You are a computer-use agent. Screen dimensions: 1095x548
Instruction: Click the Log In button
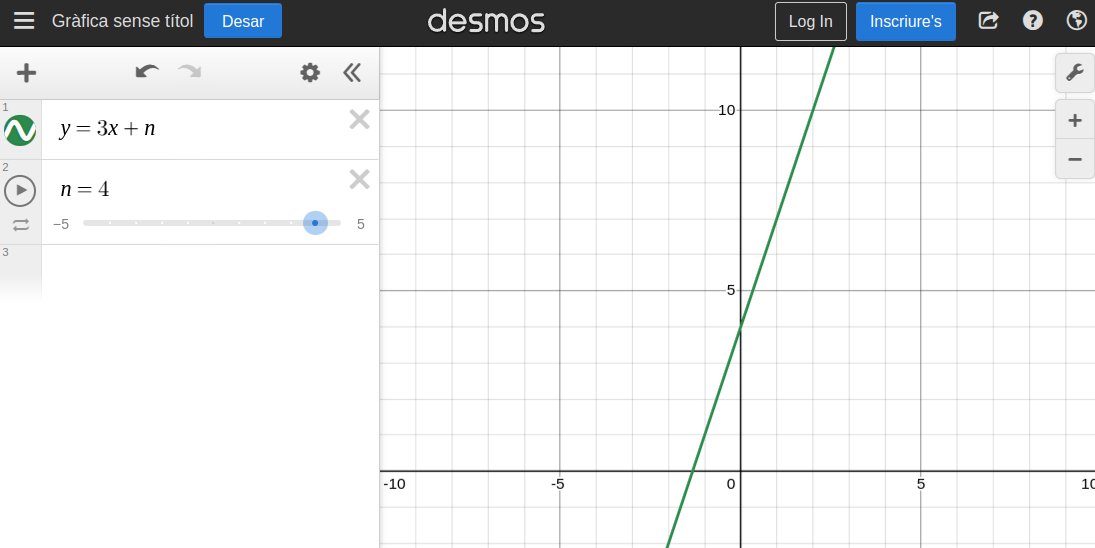(x=811, y=22)
